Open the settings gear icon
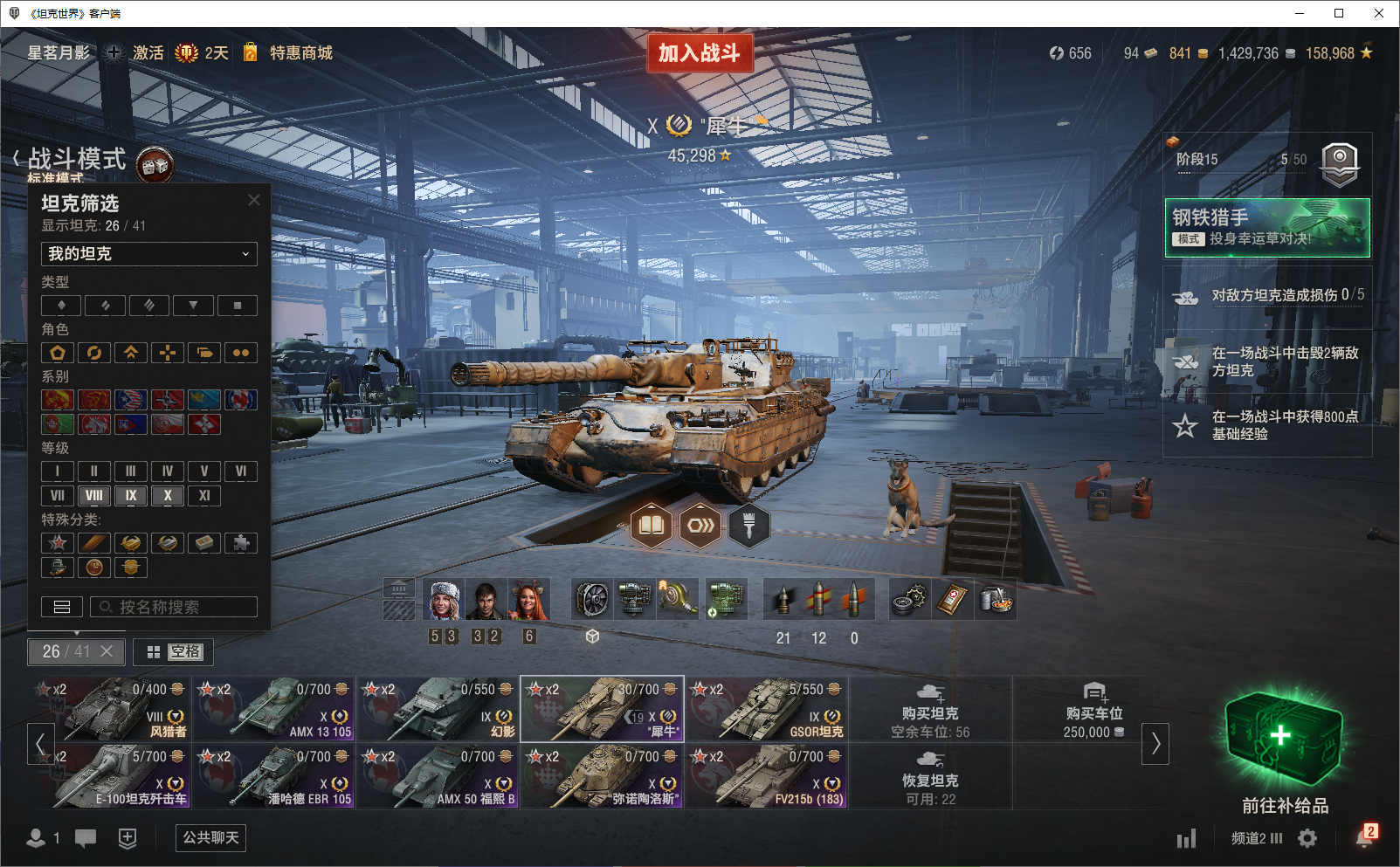Screen dimensions: 1400x867 1307,838
